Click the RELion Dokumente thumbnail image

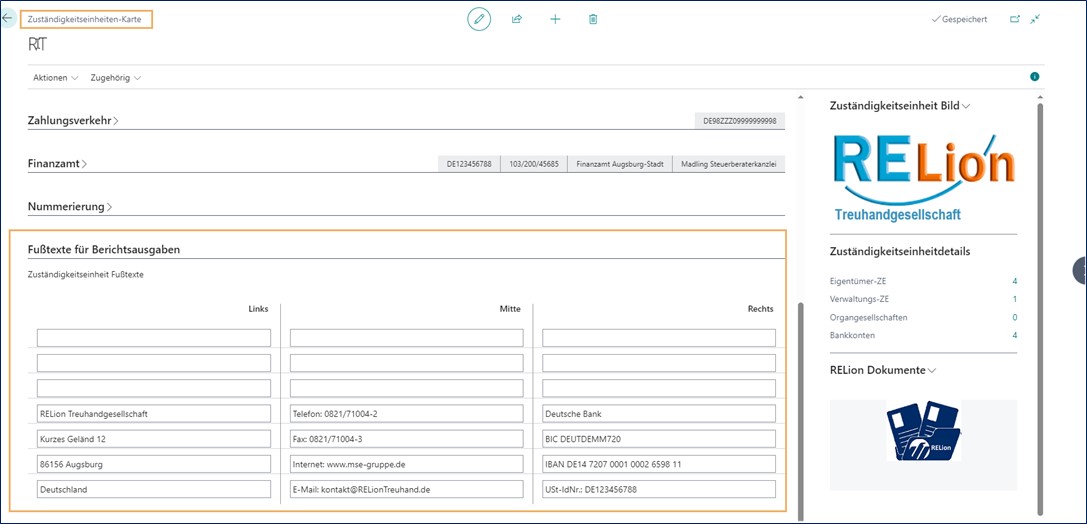click(x=923, y=431)
